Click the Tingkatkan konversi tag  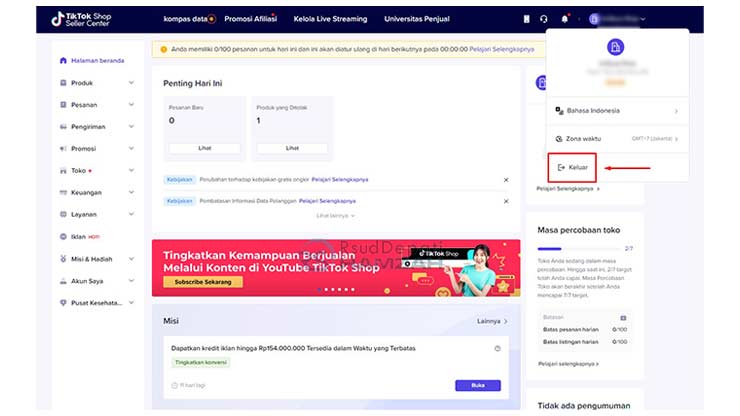coord(201,362)
